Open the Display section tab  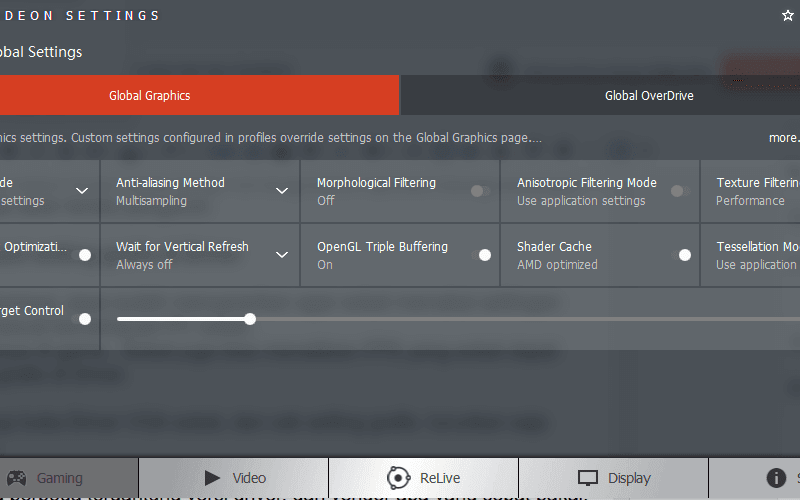(613, 478)
